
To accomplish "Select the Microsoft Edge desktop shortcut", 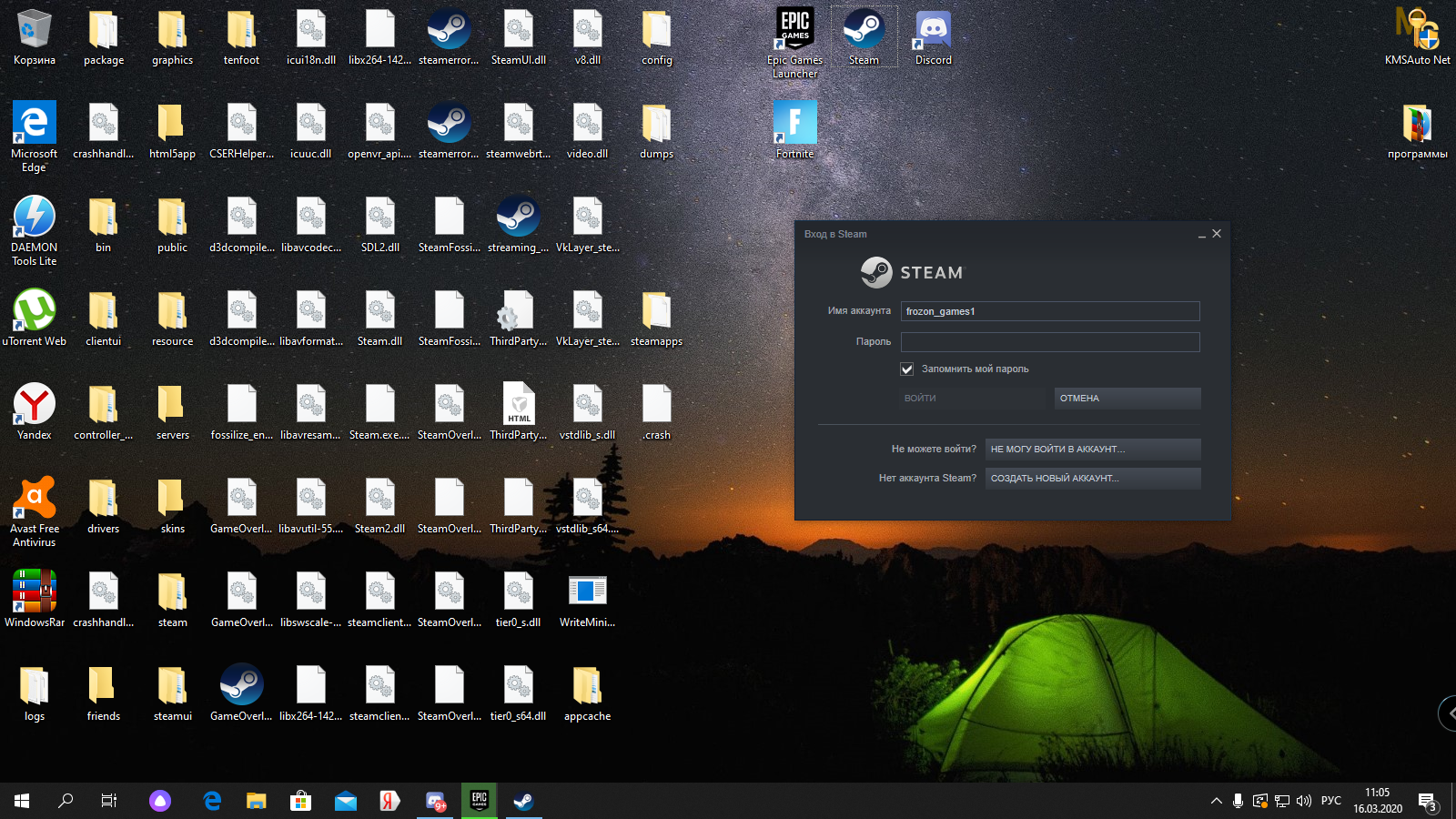I will click(35, 136).
